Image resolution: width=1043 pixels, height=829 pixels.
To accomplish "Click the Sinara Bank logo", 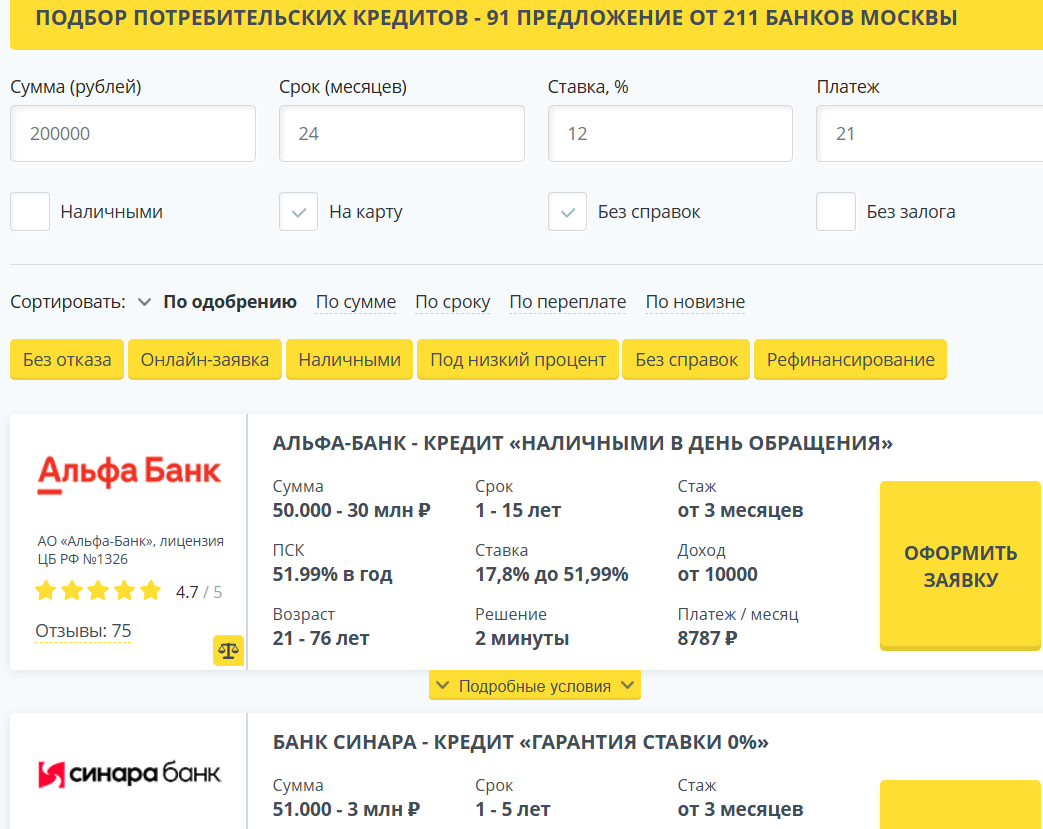I will coord(129,773).
